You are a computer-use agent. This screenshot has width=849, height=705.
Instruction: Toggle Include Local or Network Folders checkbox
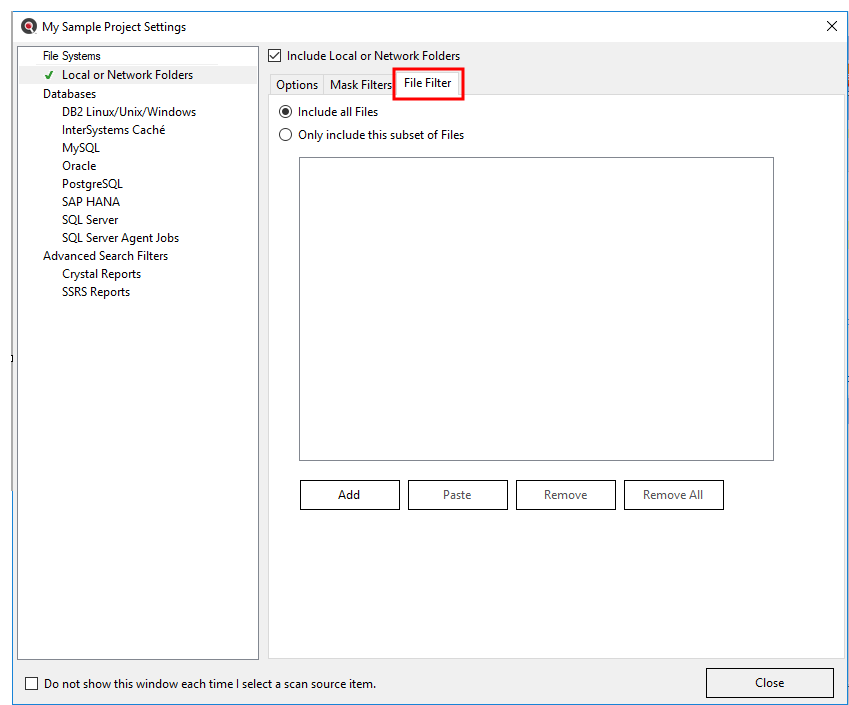[x=276, y=56]
